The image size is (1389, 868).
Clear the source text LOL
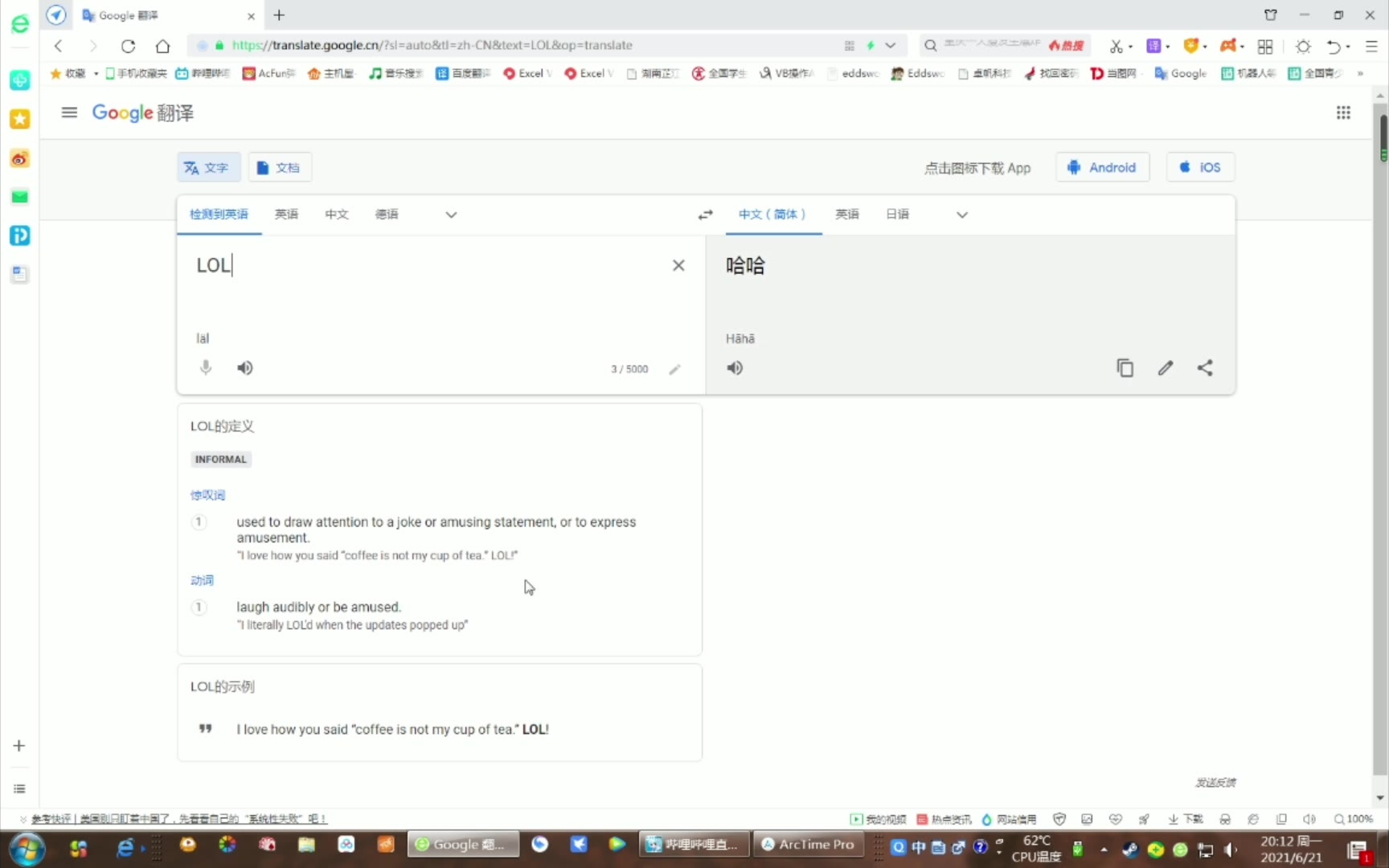pyautogui.click(x=678, y=265)
